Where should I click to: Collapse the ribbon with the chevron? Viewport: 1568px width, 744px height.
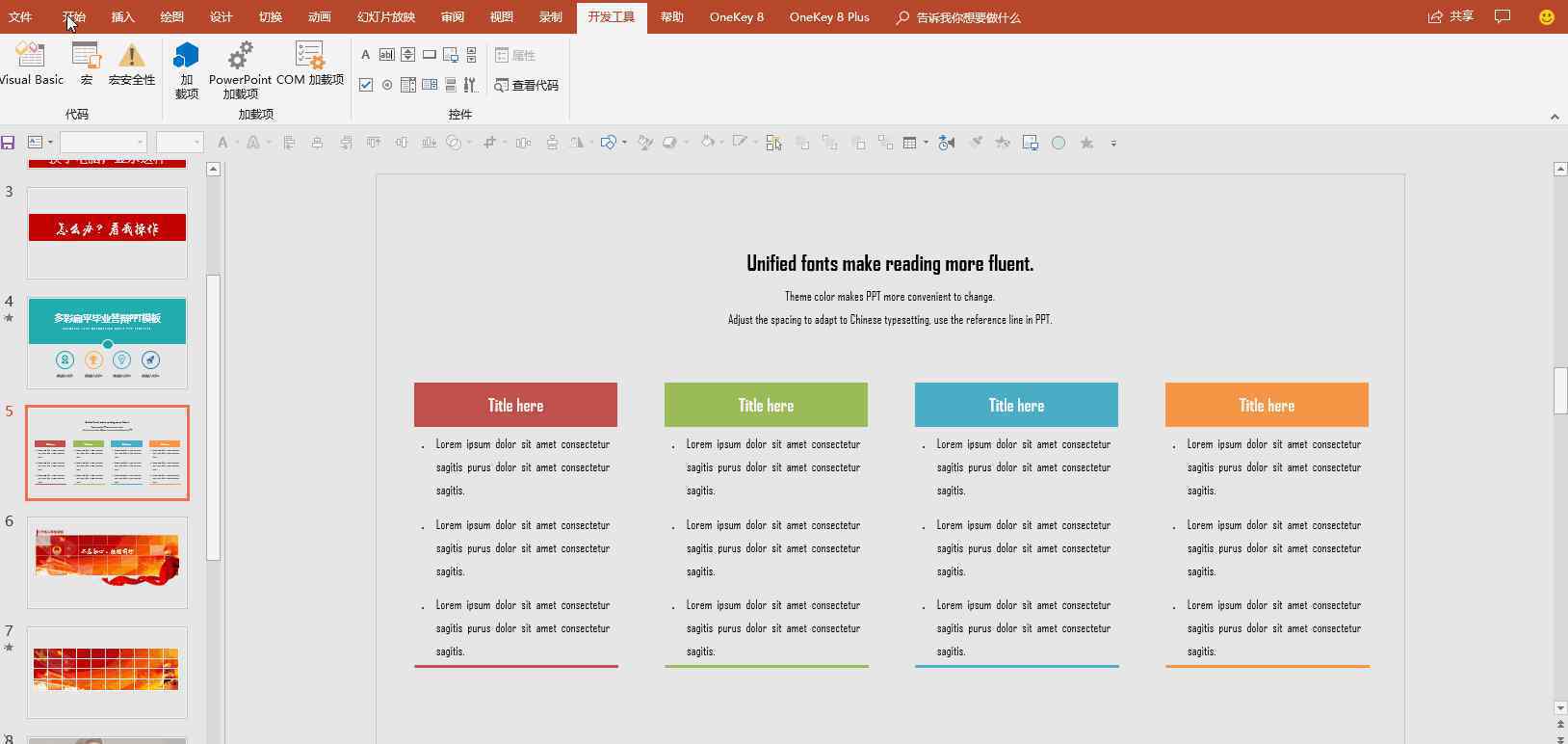point(1555,117)
